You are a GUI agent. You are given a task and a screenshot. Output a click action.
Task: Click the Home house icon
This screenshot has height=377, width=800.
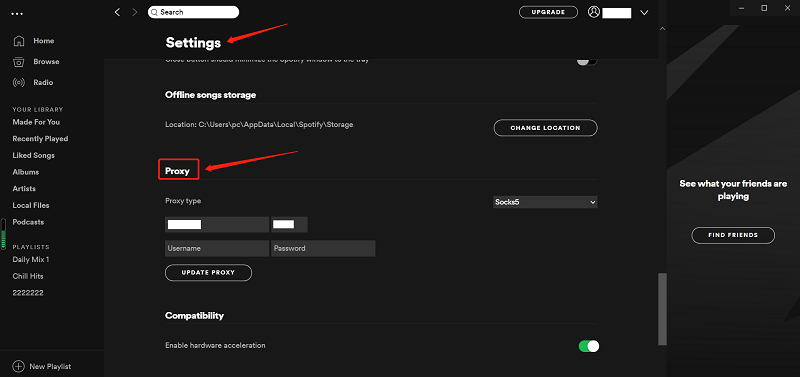[x=18, y=41]
